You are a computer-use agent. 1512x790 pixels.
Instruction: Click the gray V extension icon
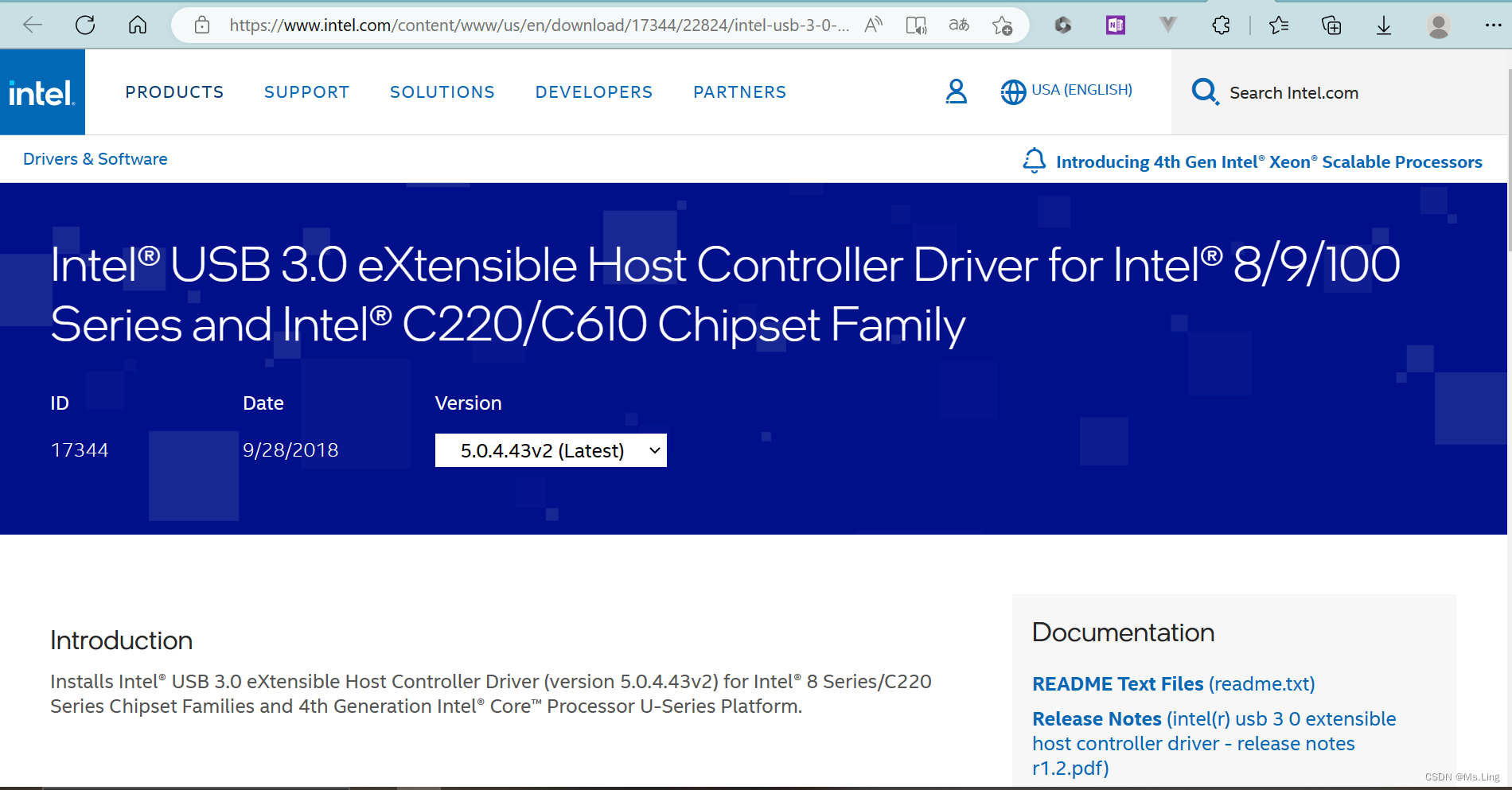coord(1167,25)
